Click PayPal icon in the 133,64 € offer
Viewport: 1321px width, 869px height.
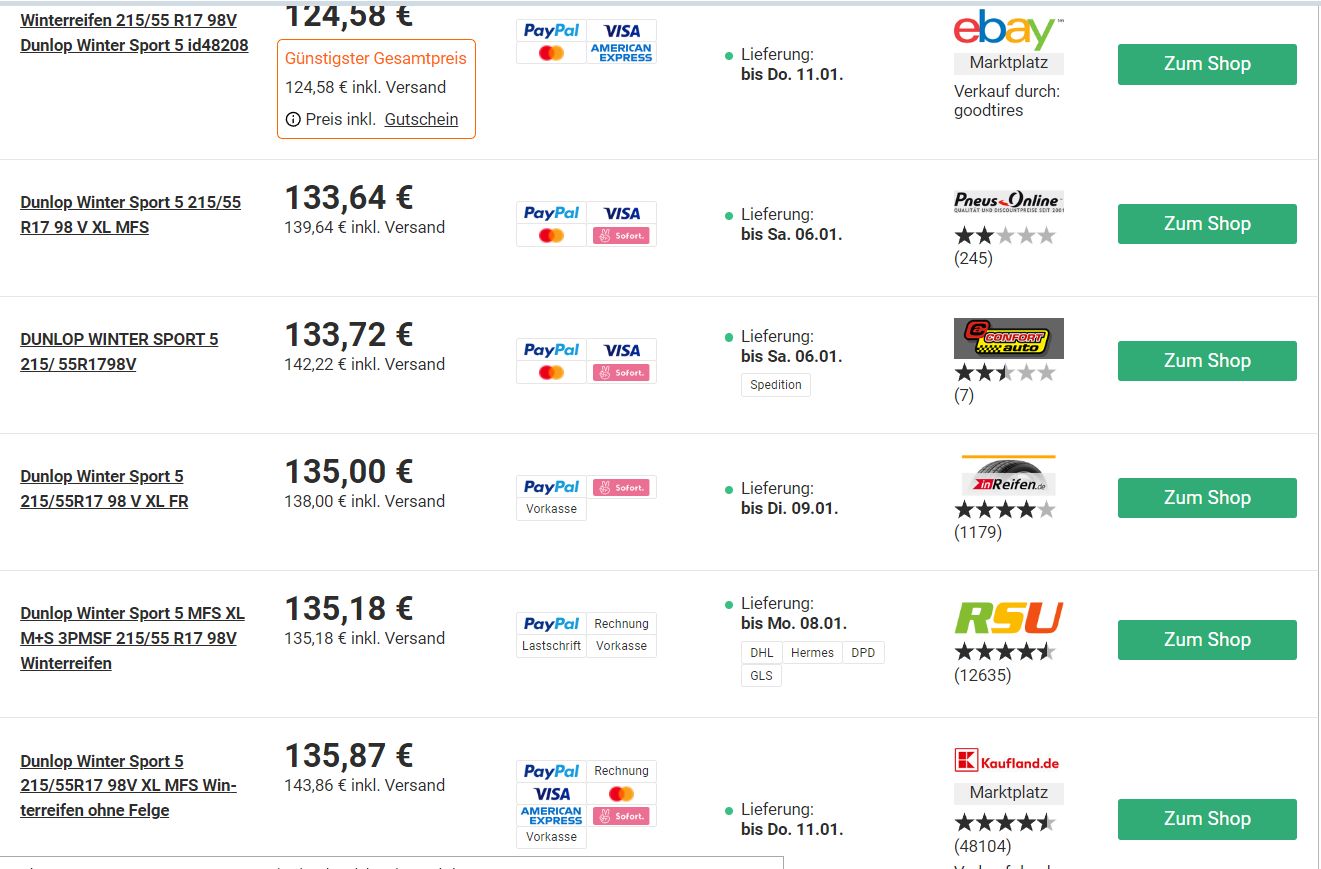[551, 213]
